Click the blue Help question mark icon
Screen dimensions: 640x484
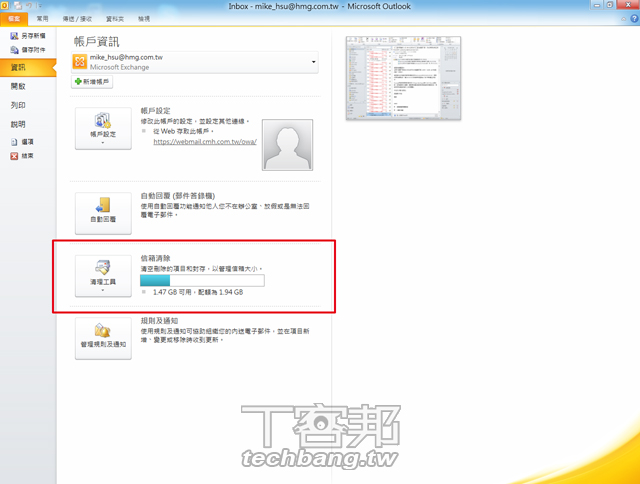pos(634,19)
